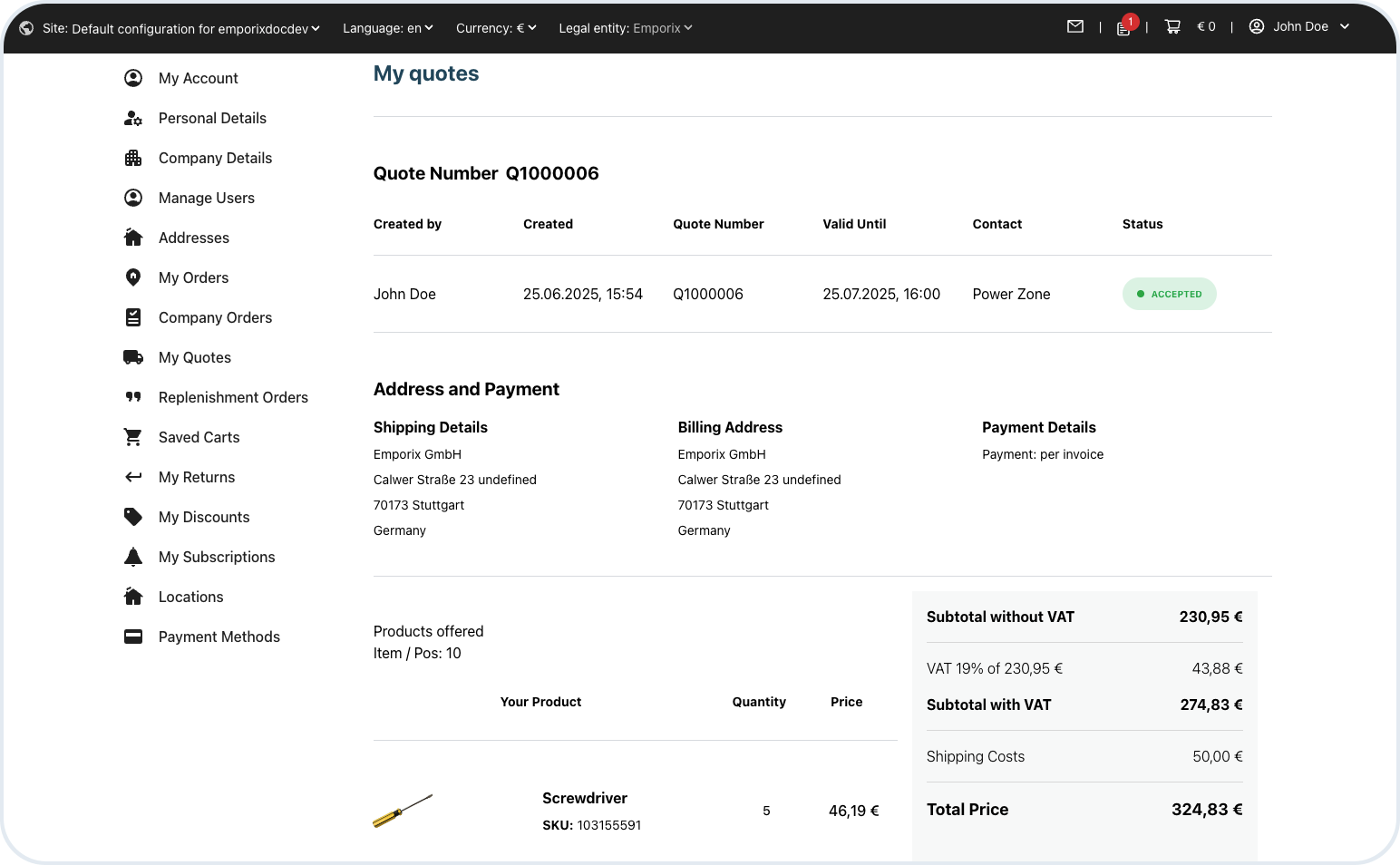Click the notifications icon with red badge
The width and height of the screenshot is (1400, 865).
pyautogui.click(x=1124, y=27)
